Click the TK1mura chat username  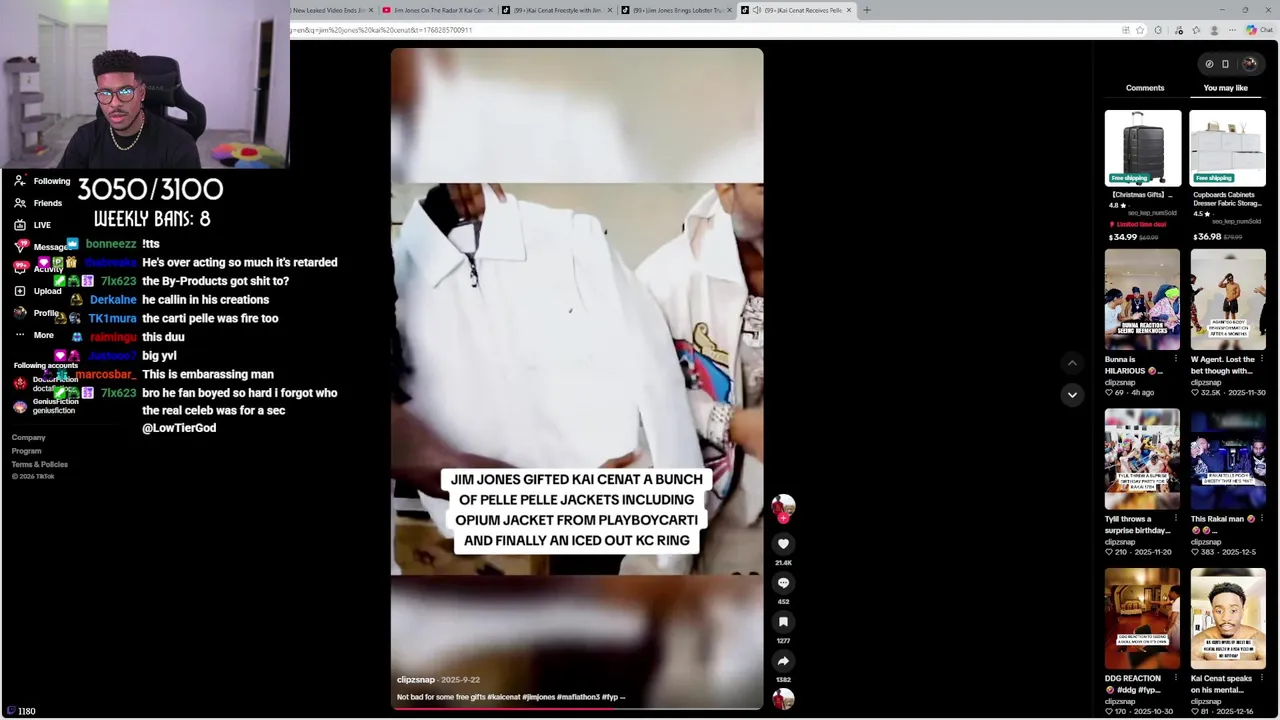click(112, 318)
